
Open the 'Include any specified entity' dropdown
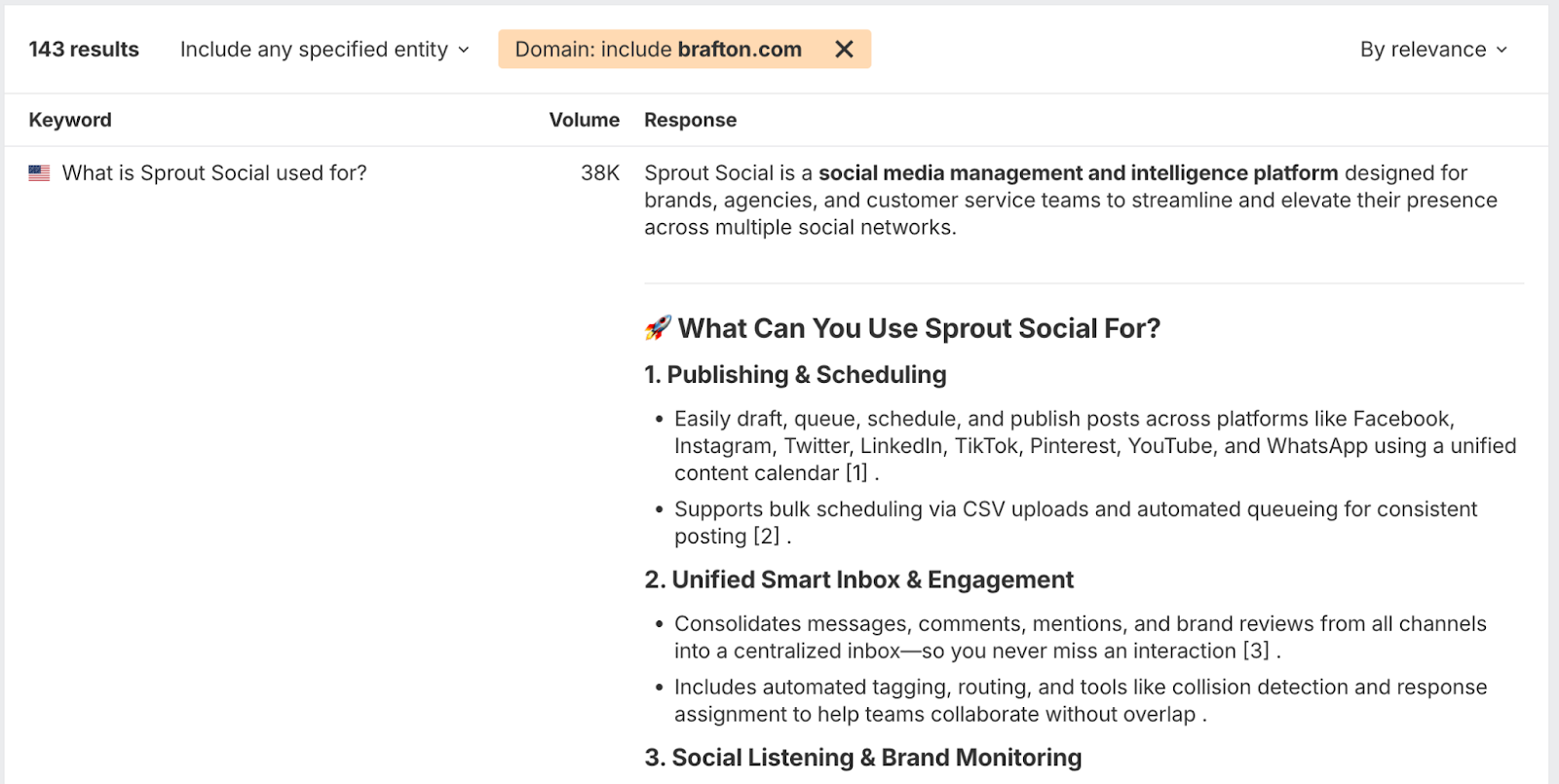[x=324, y=49]
